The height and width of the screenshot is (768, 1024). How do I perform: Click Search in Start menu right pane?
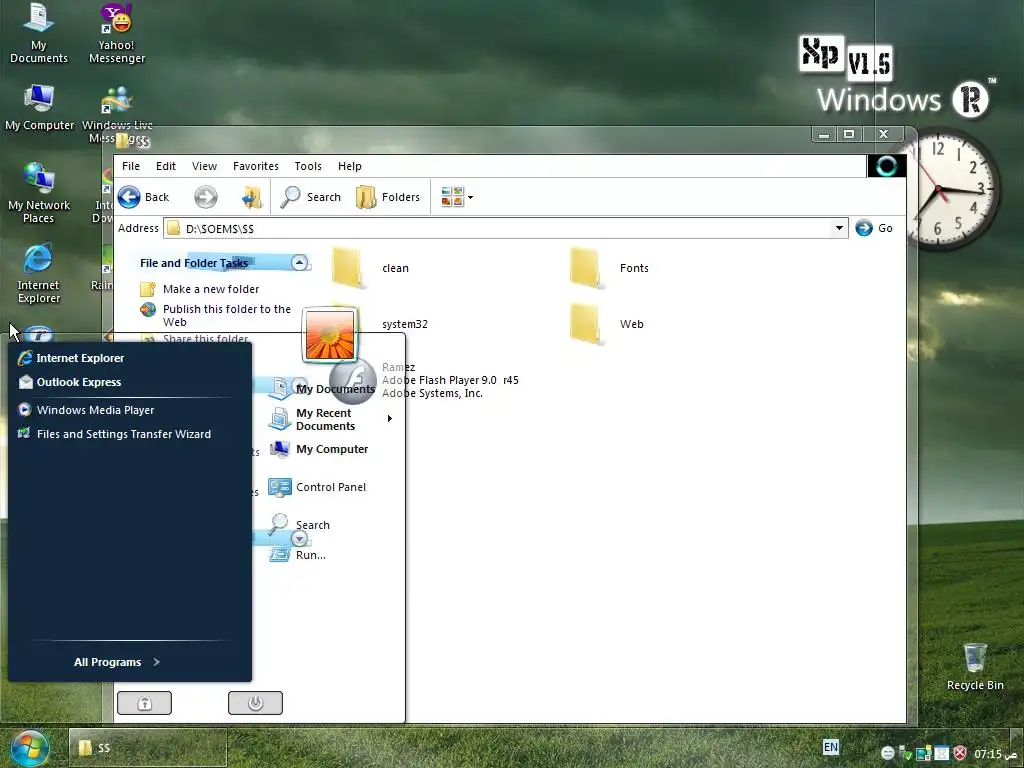pos(299,525)
